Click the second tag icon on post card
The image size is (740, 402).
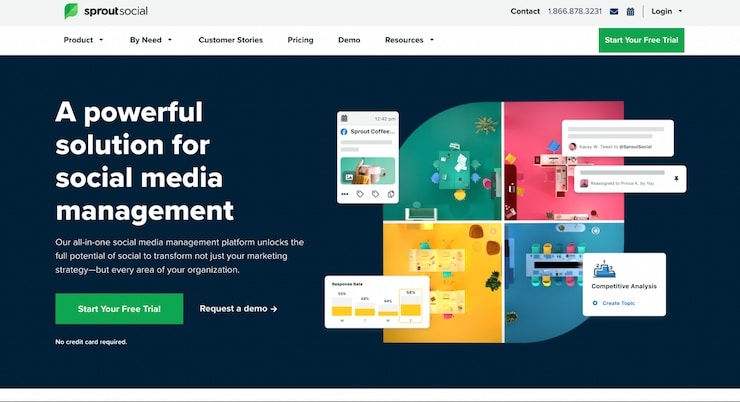click(x=375, y=194)
